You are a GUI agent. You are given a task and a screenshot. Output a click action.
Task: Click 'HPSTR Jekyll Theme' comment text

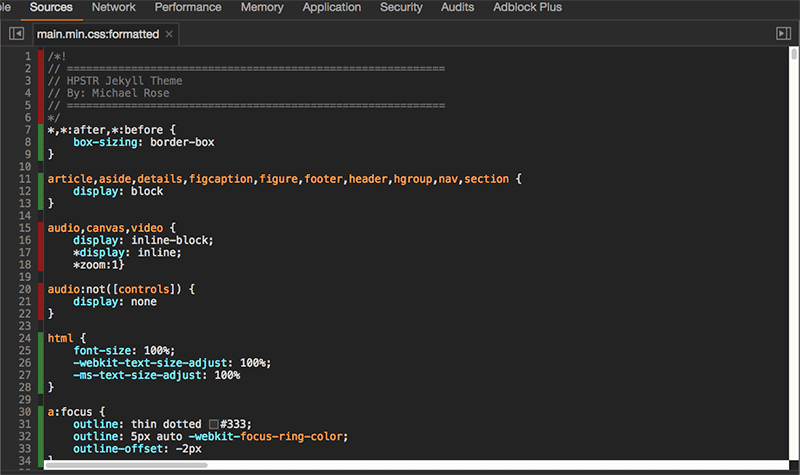click(124, 81)
